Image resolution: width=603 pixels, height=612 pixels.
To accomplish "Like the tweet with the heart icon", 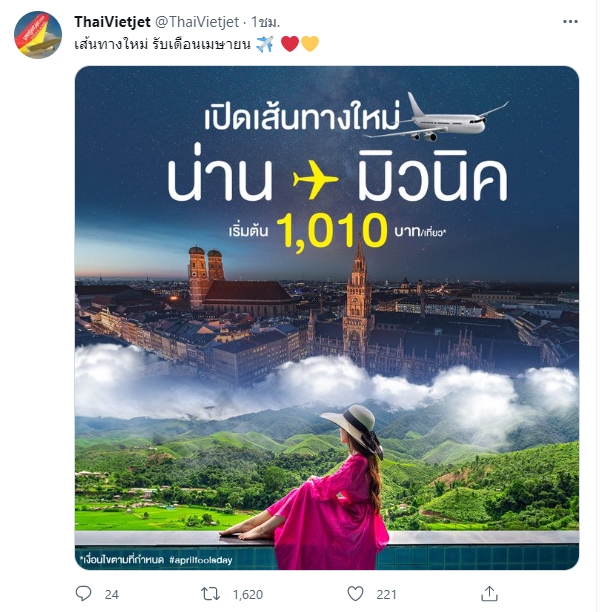I will tap(355, 594).
